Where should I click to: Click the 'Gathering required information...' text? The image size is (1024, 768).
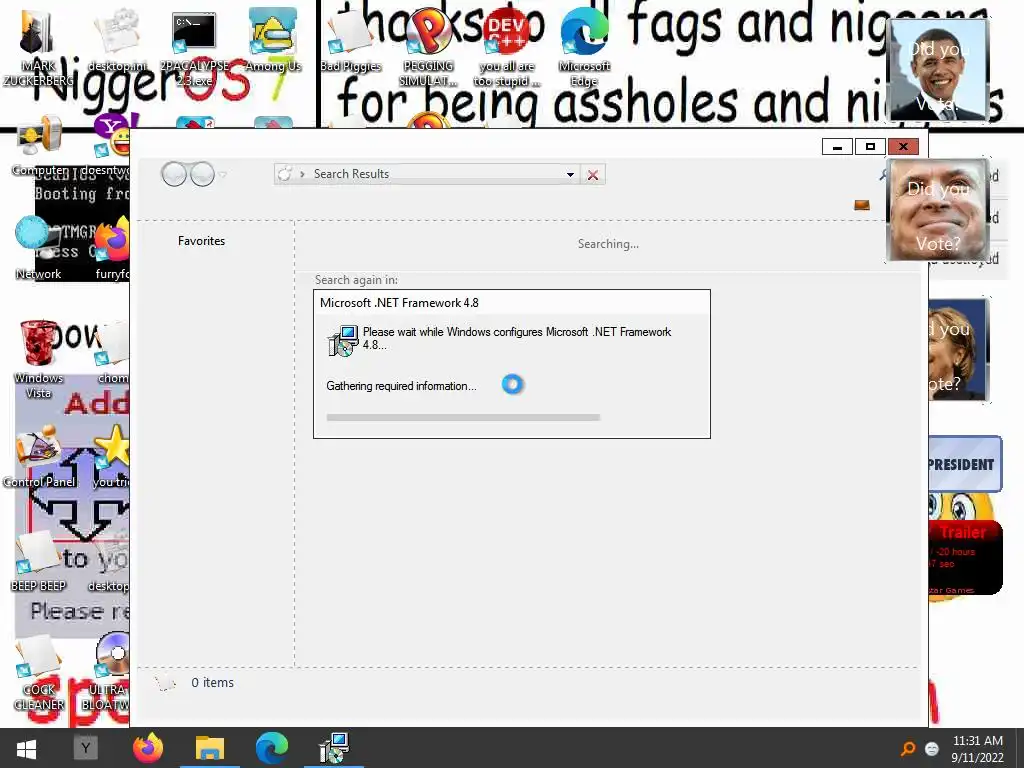click(x=401, y=386)
